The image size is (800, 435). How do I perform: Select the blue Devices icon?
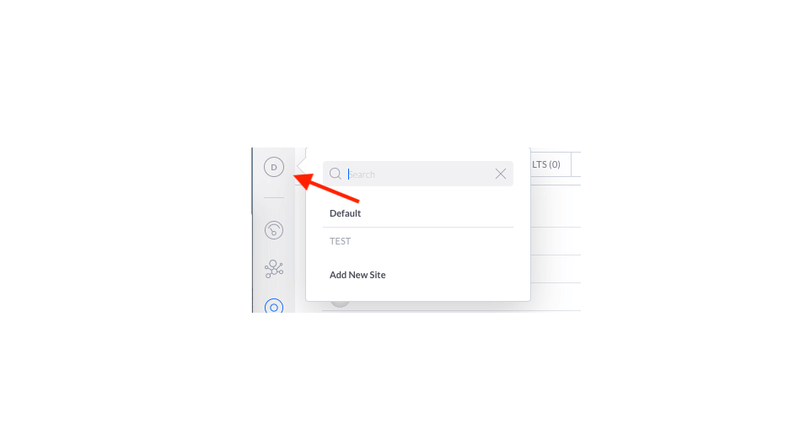coord(274,305)
